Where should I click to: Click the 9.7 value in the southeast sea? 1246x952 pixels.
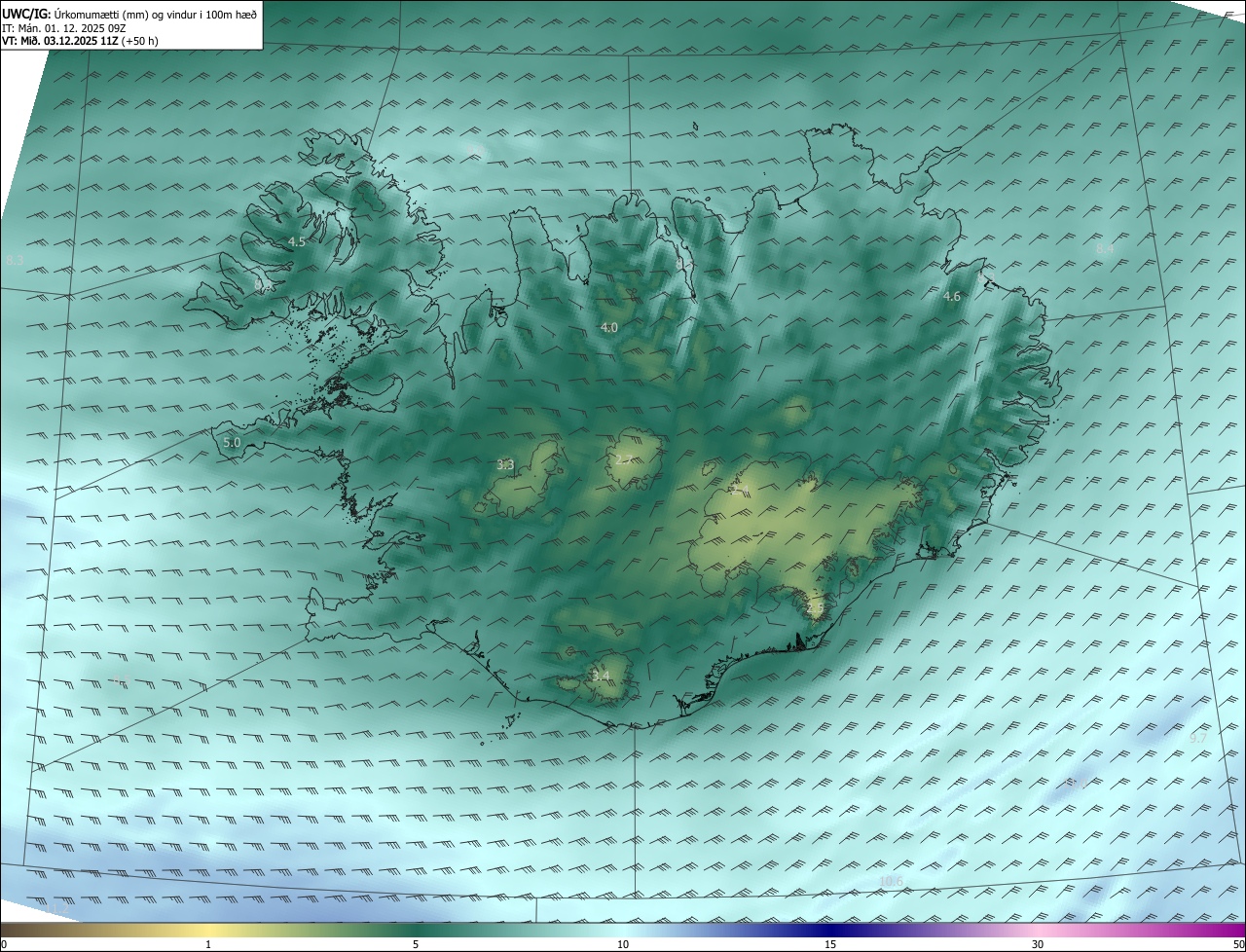[x=1198, y=738]
